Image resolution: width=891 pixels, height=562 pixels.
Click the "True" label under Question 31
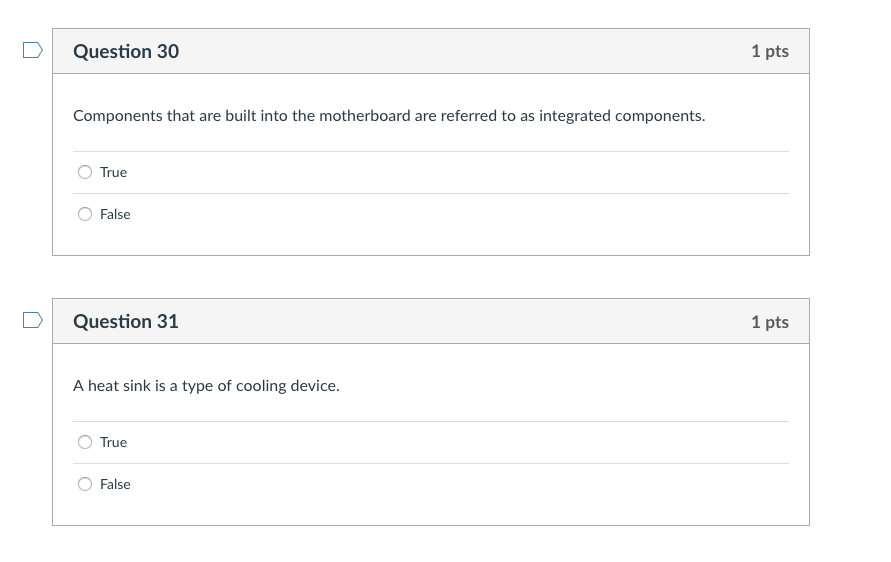(x=113, y=442)
